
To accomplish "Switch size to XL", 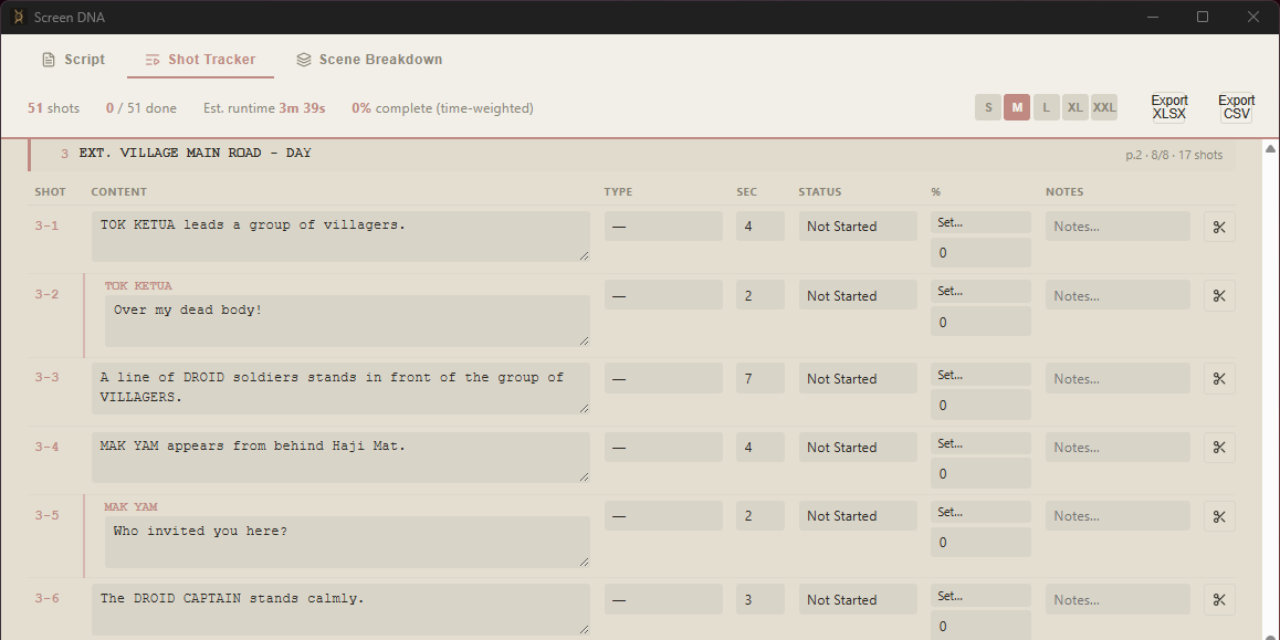I will coord(1075,108).
